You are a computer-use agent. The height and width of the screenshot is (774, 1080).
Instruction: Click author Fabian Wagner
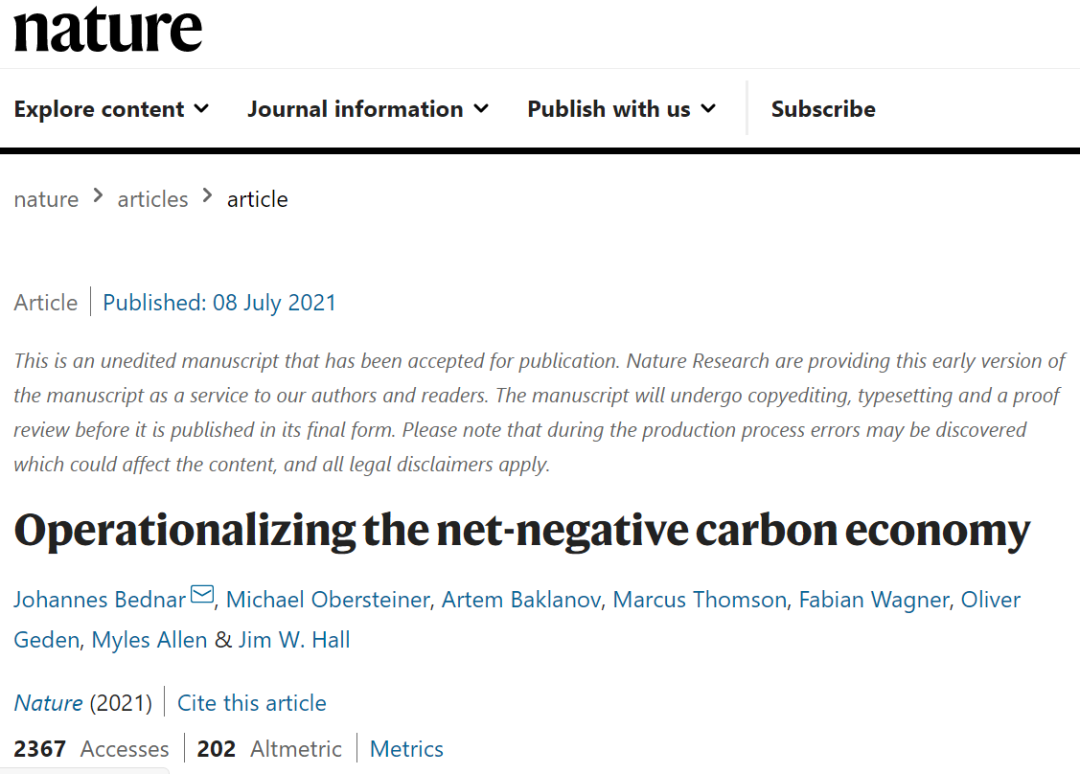tap(874, 600)
